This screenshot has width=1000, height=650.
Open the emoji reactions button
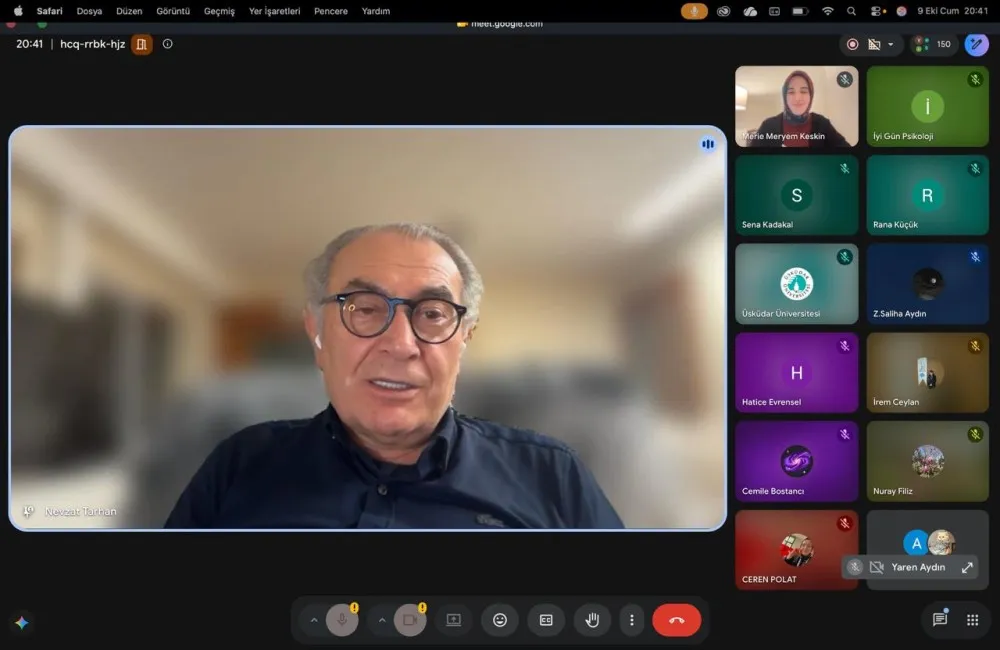tap(500, 620)
